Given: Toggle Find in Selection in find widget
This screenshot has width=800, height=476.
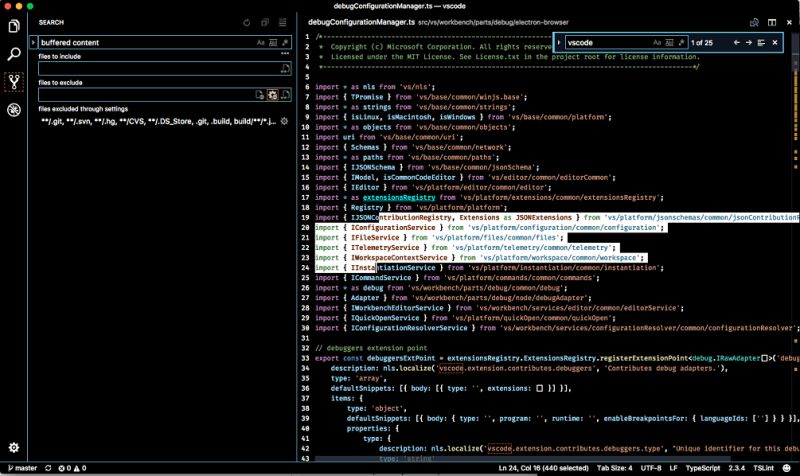Looking at the screenshot, I should (x=761, y=42).
